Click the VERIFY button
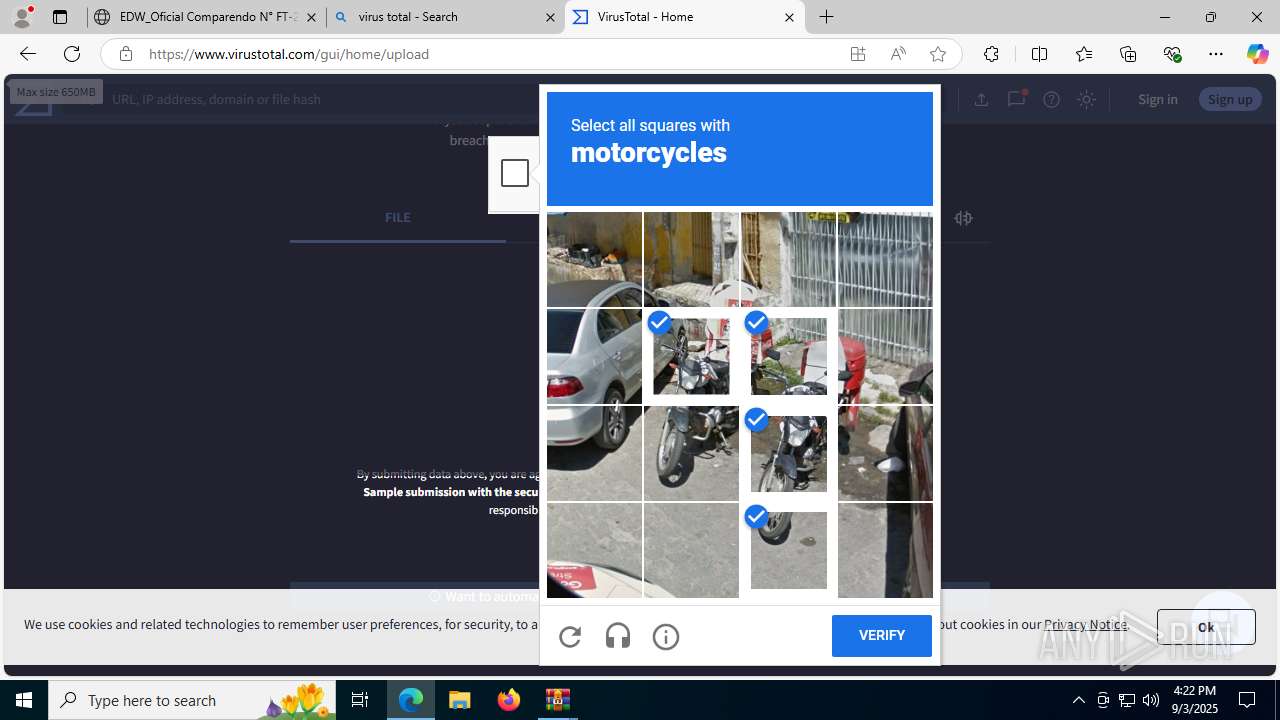This screenshot has width=1280, height=720. 882,636
